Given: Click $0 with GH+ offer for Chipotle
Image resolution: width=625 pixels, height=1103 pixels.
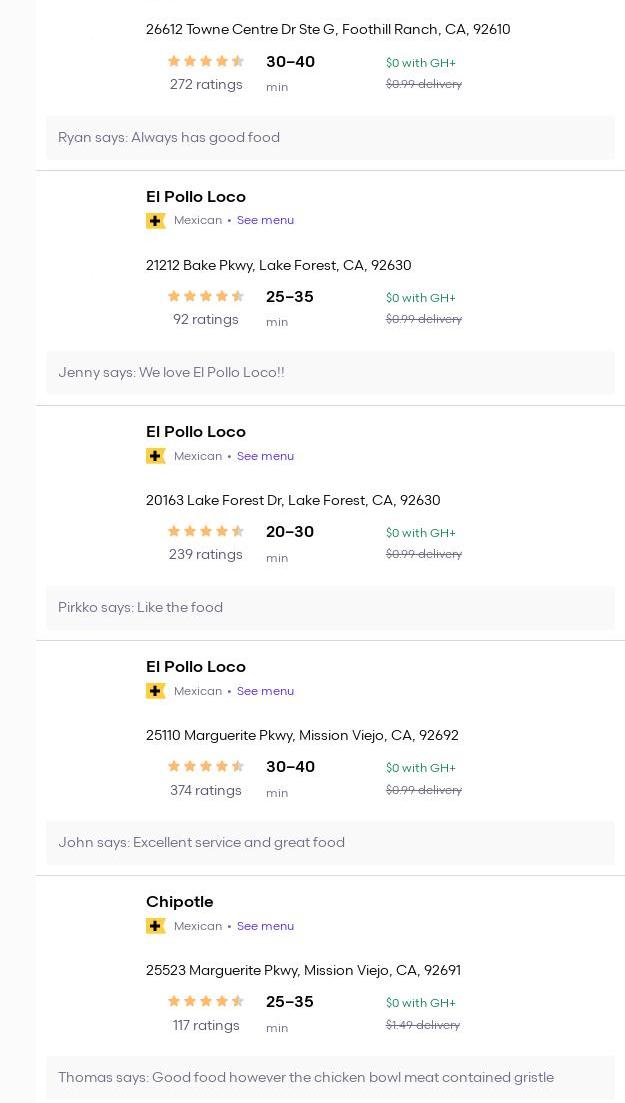Looking at the screenshot, I should [x=421, y=1003].
